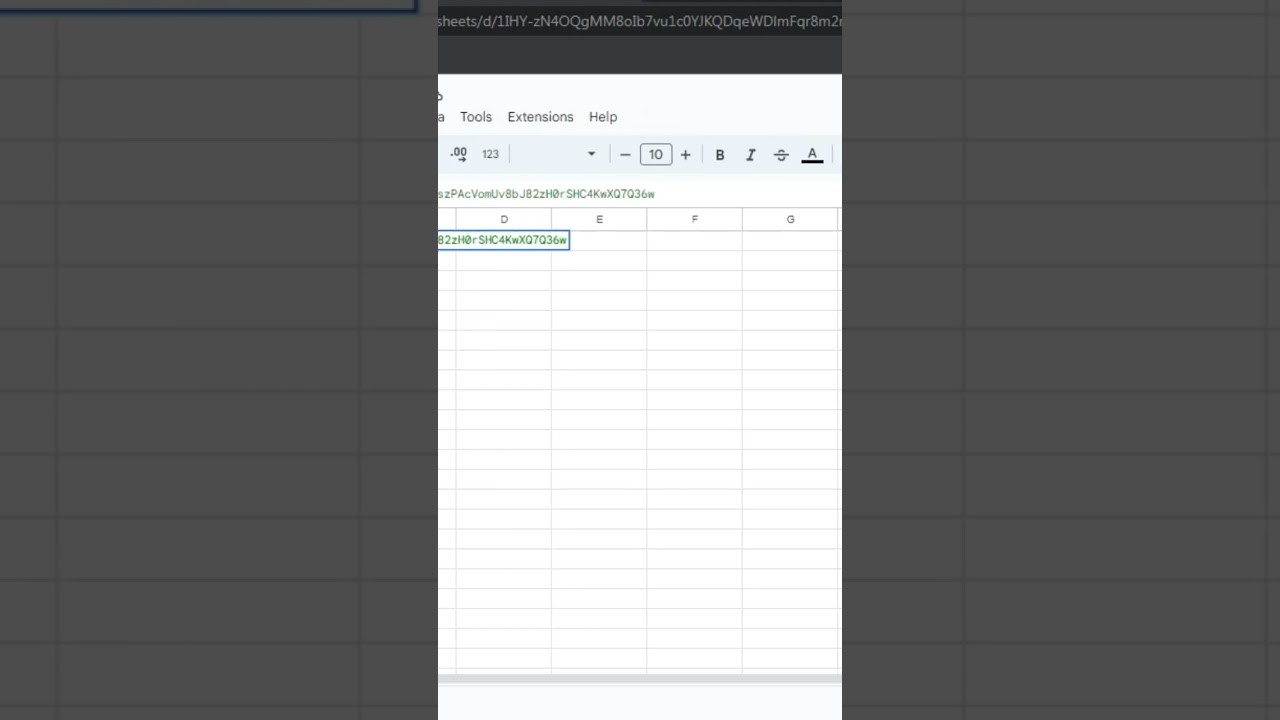This screenshot has height=720, width=1280.
Task: Decrease font size with minus button
Action: (625, 155)
